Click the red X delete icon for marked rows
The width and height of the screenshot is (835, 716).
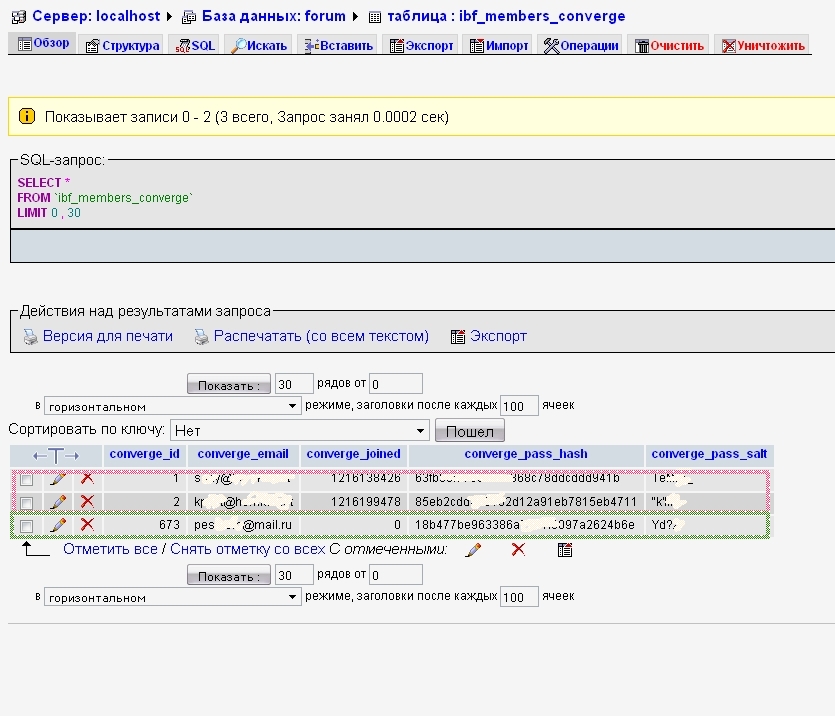point(518,550)
